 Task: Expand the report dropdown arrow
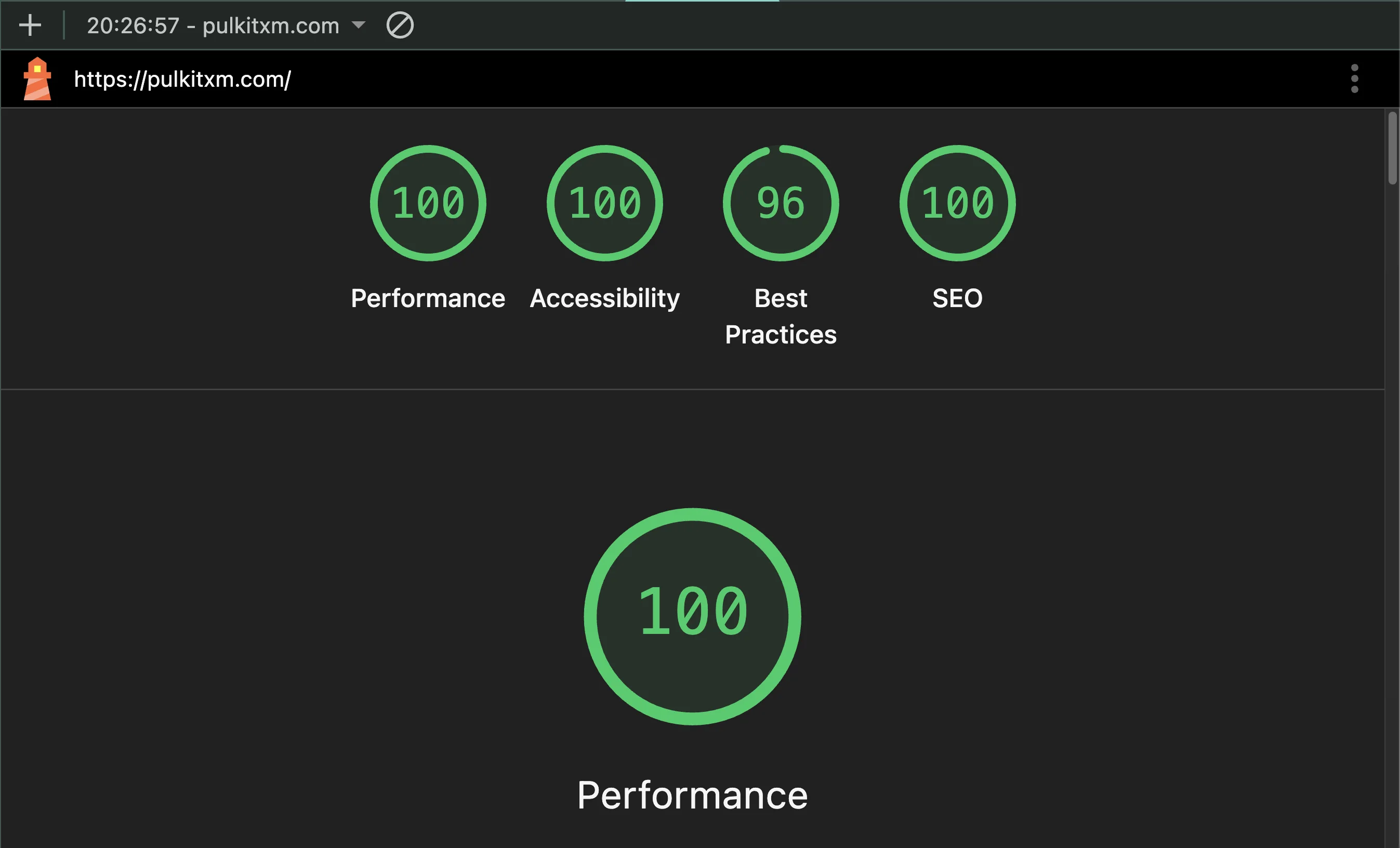click(x=359, y=25)
